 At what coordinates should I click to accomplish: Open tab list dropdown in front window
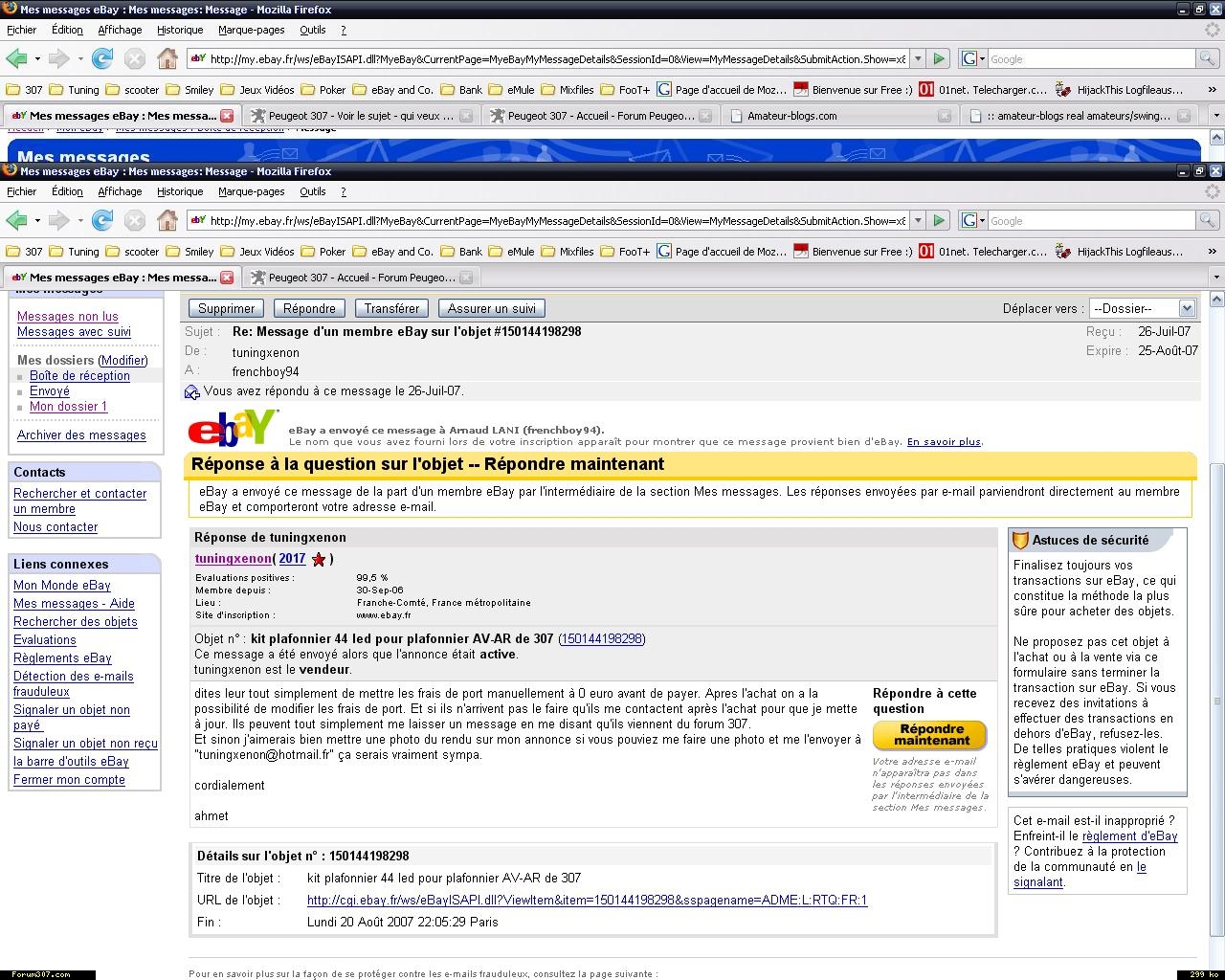tap(1216, 278)
